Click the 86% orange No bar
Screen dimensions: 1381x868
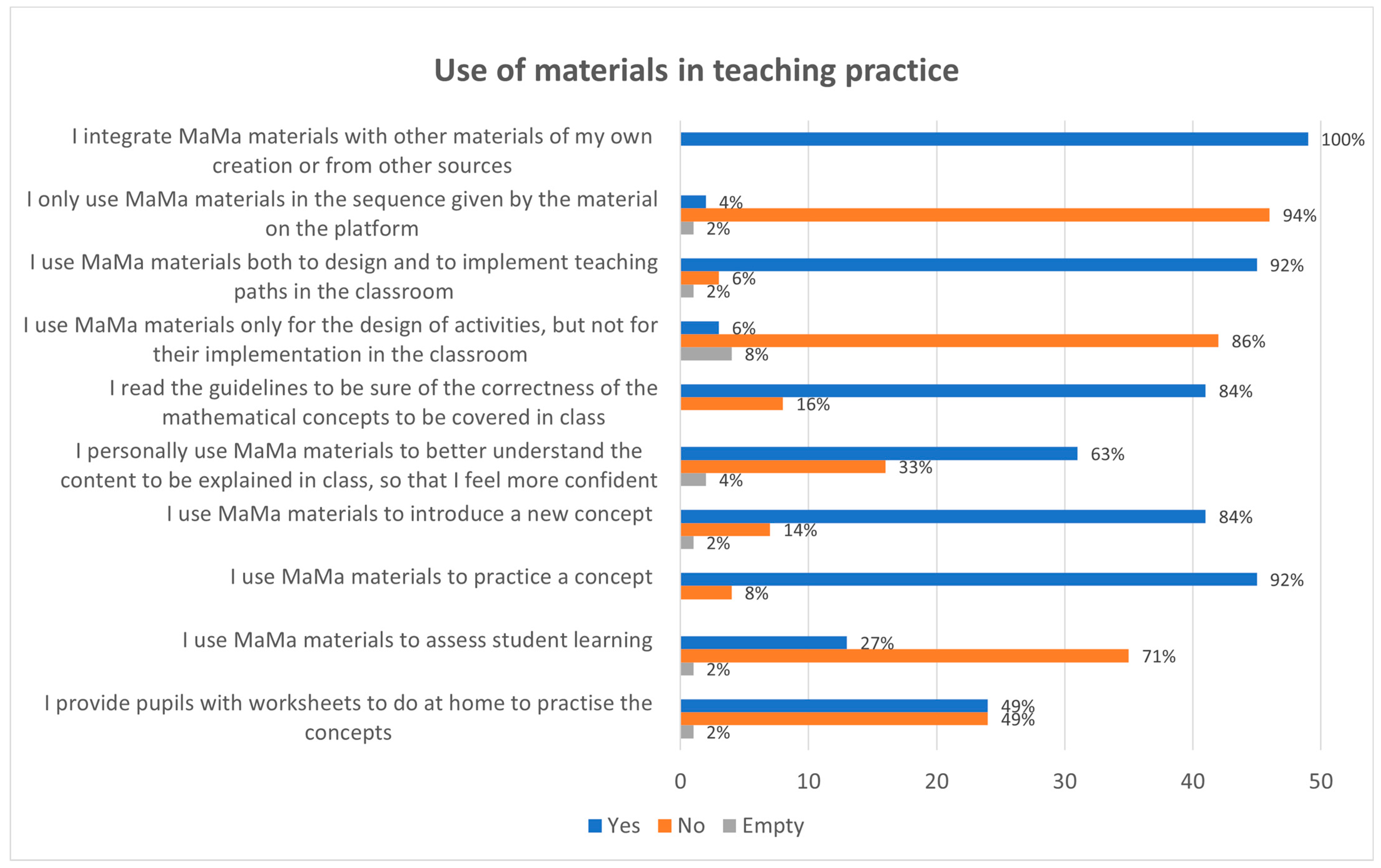coord(949,341)
